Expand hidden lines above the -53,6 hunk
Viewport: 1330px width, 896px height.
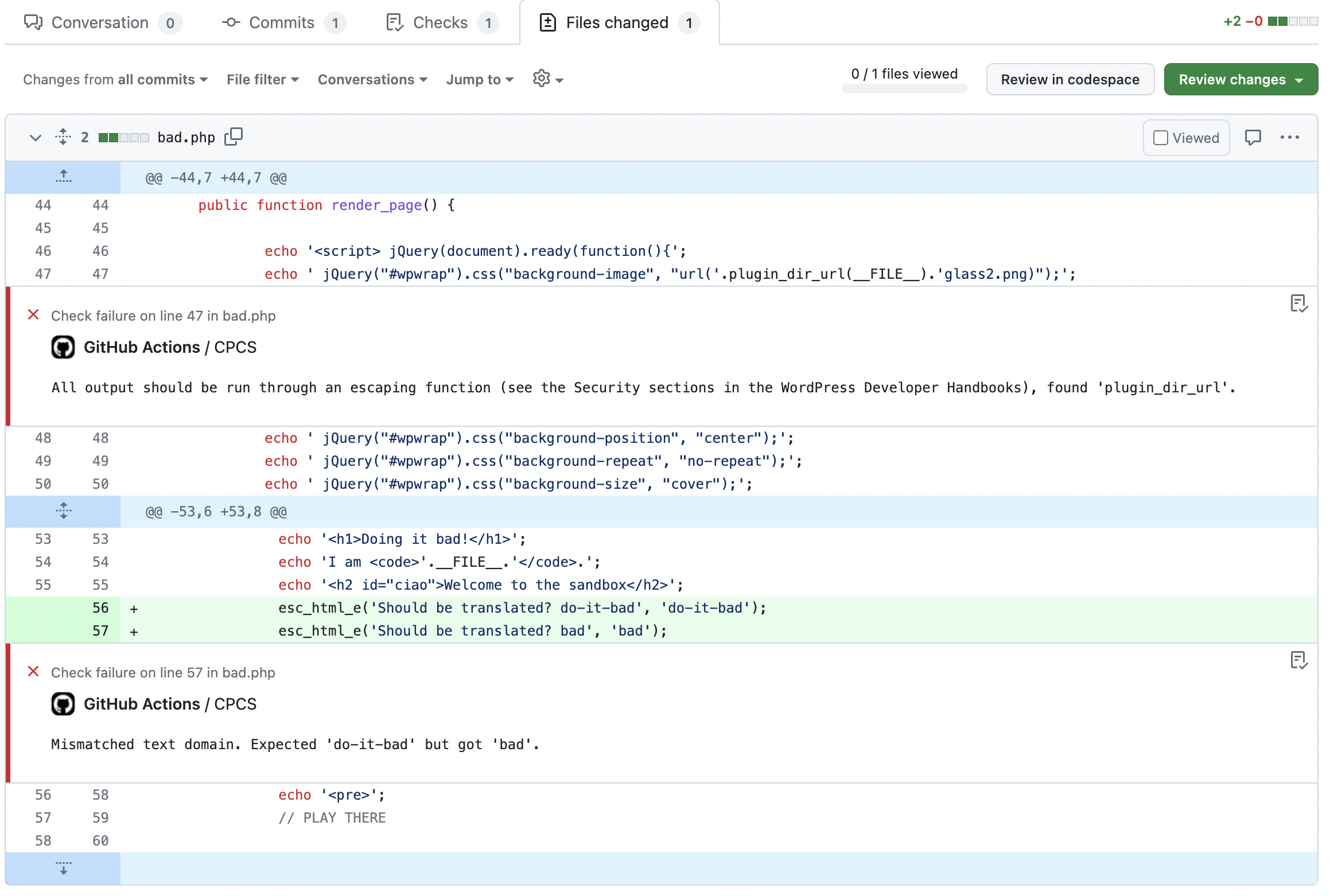(63, 511)
